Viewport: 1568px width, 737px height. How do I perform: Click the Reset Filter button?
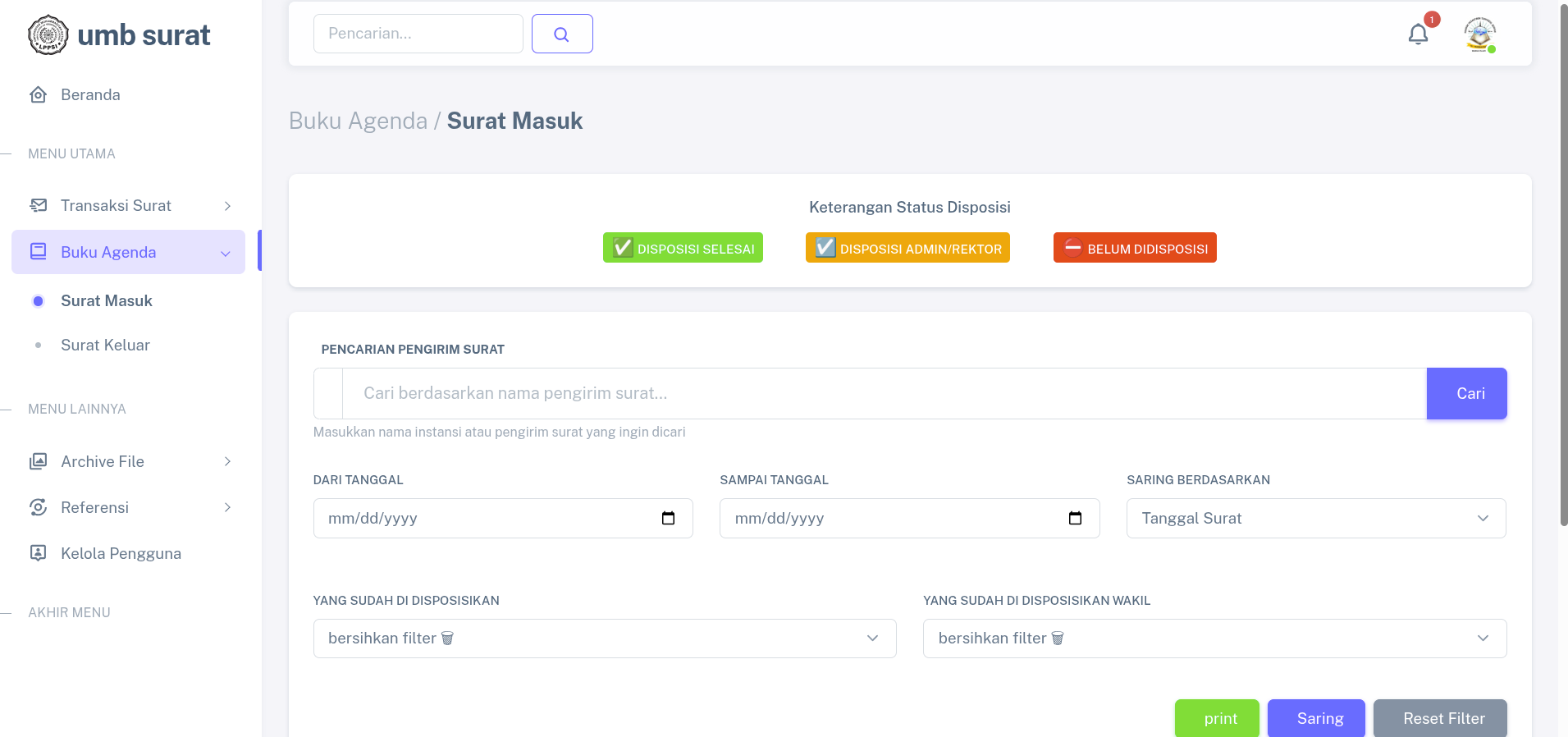coord(1443,718)
